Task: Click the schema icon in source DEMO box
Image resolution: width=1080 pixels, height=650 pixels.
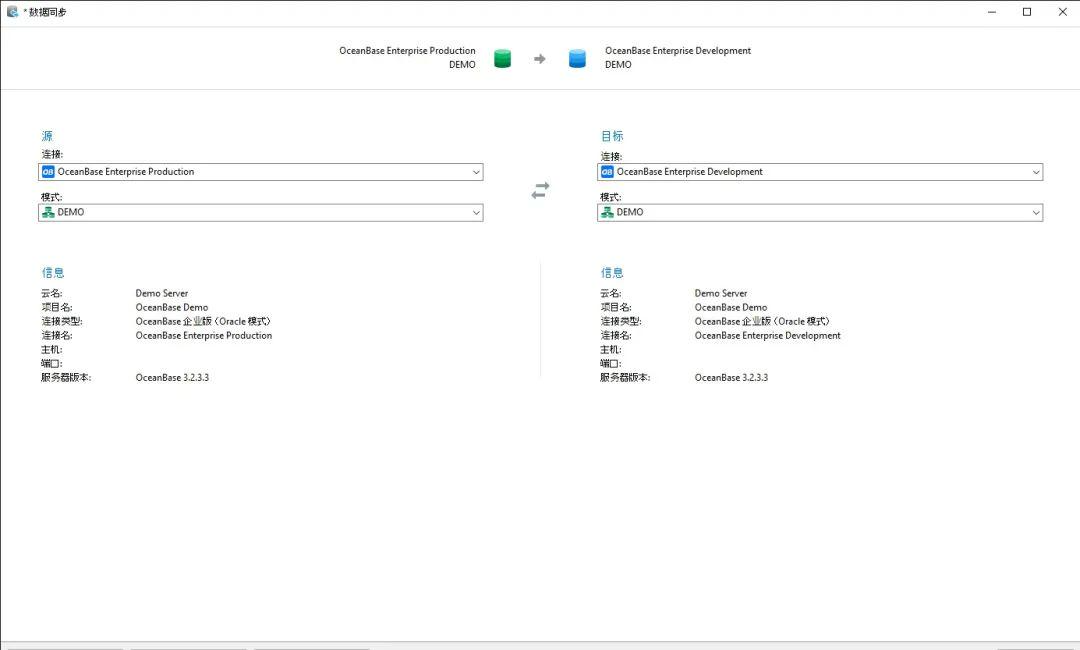Action: click(48, 213)
